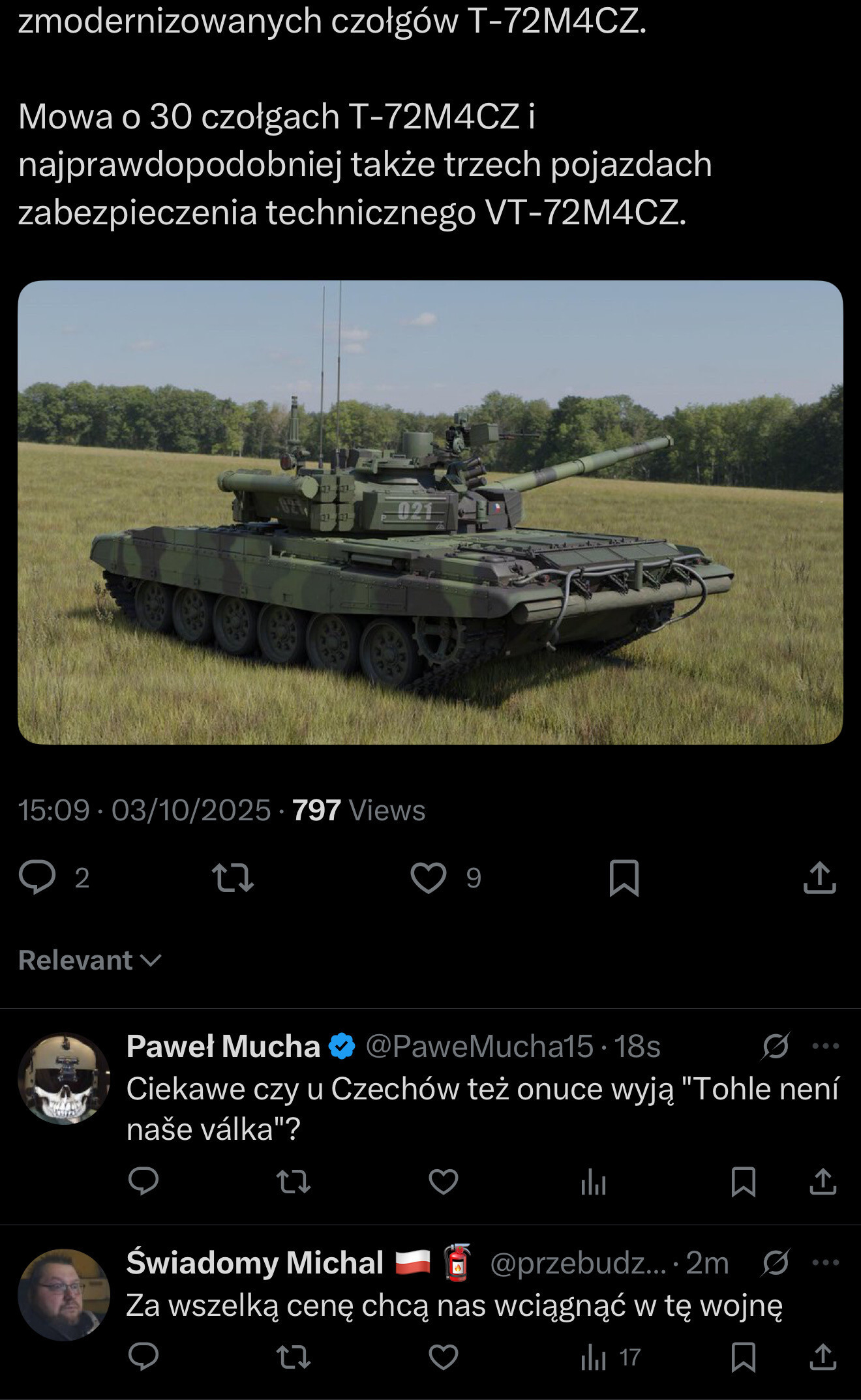Repost the main T-72M4CZ post

(233, 877)
